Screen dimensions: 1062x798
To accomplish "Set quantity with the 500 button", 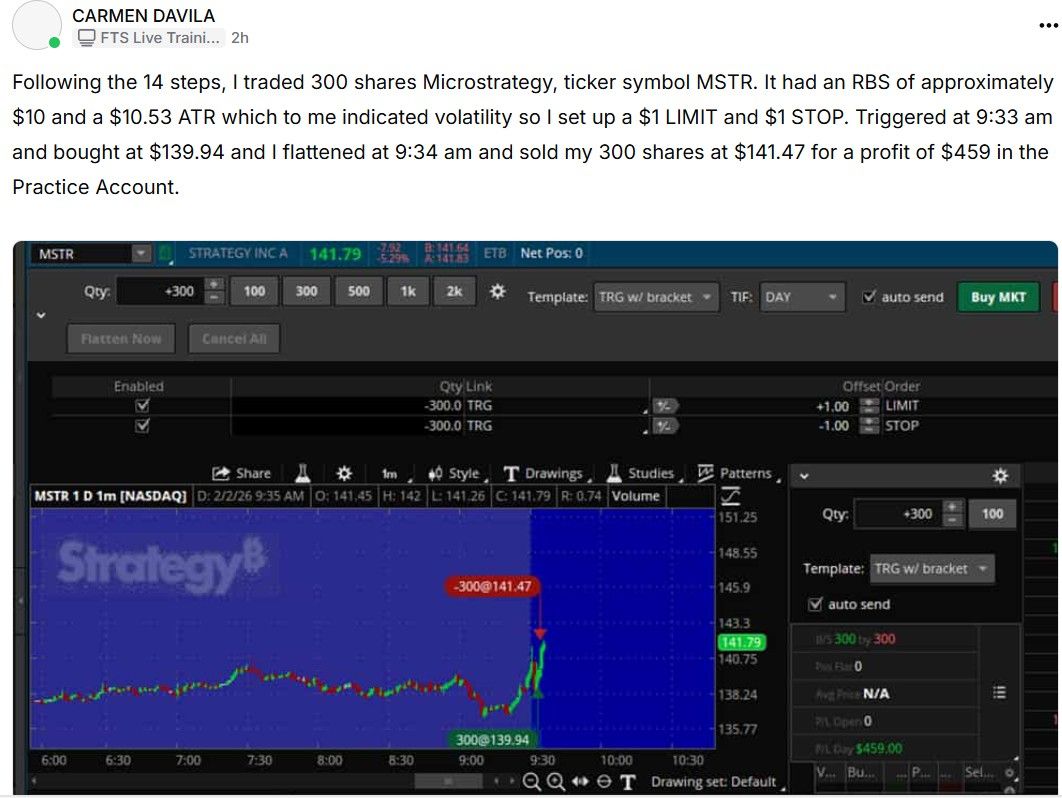I will [358, 291].
